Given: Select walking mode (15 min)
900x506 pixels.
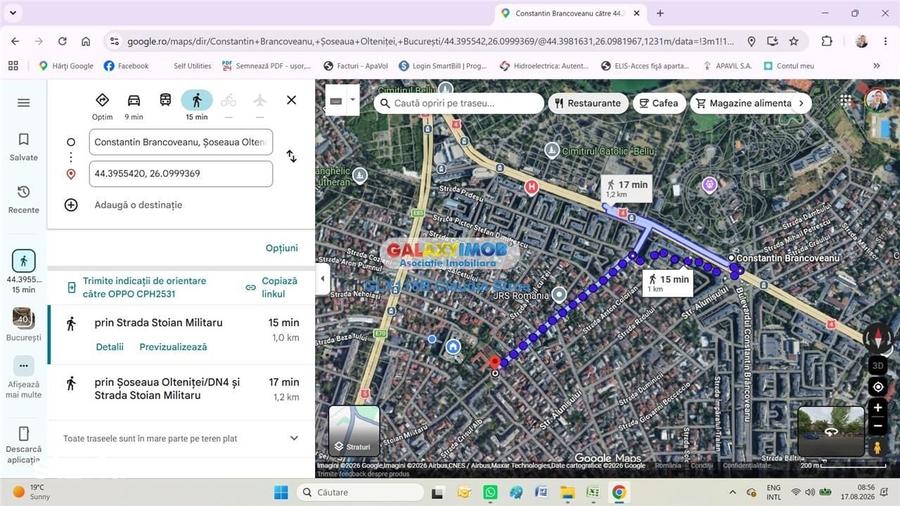Looking at the screenshot, I should [197, 106].
